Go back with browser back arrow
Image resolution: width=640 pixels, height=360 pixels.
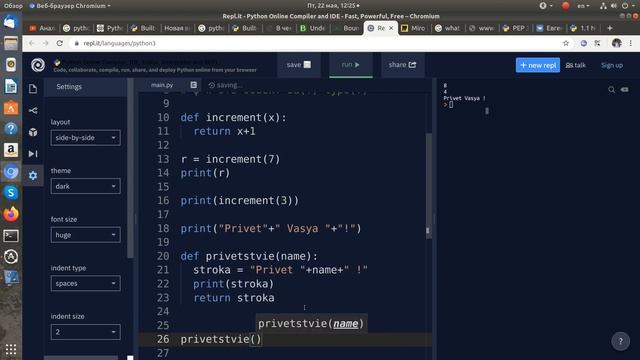[x=32, y=43]
